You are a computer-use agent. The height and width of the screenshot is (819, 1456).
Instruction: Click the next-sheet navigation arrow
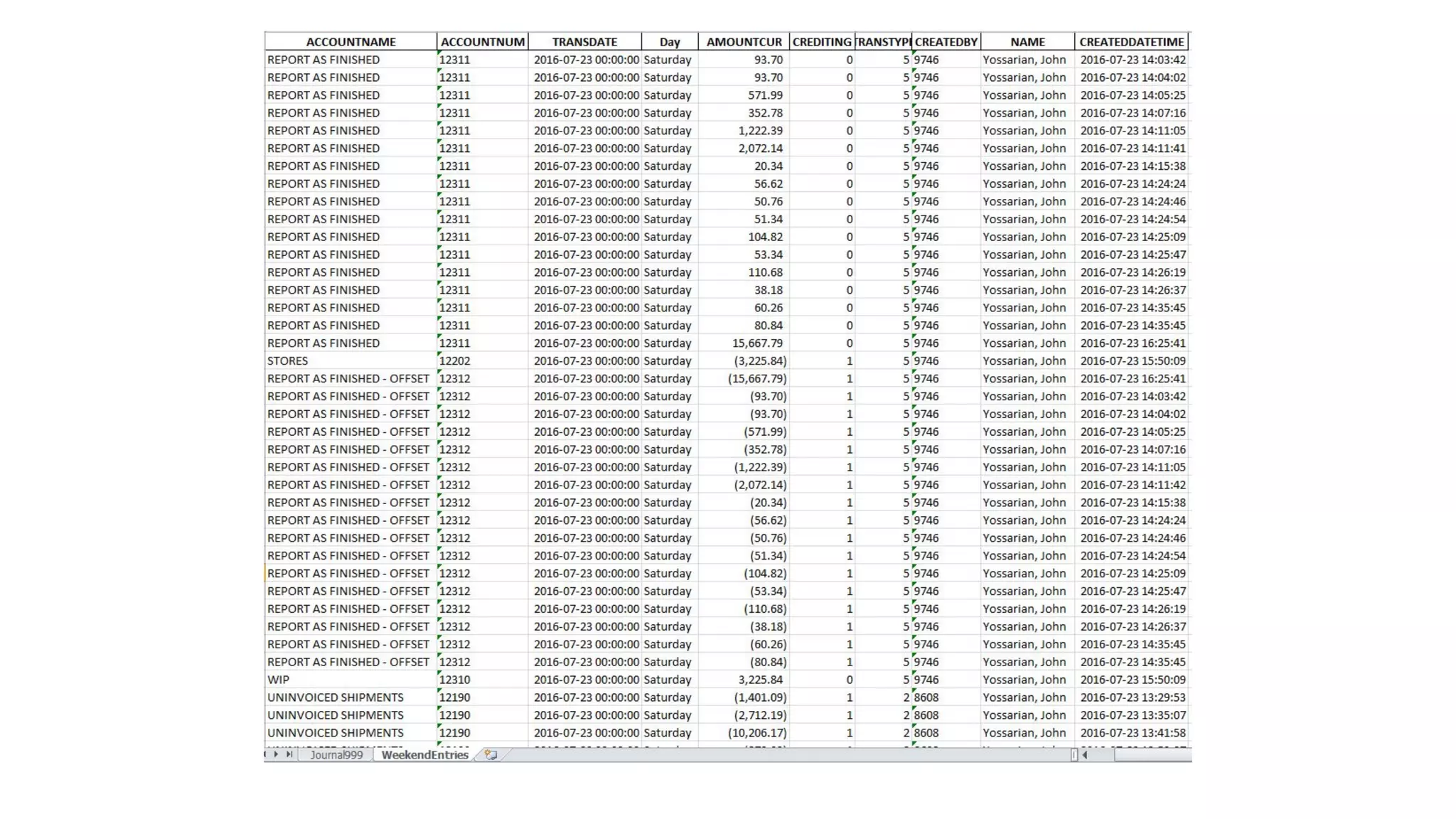tap(277, 755)
